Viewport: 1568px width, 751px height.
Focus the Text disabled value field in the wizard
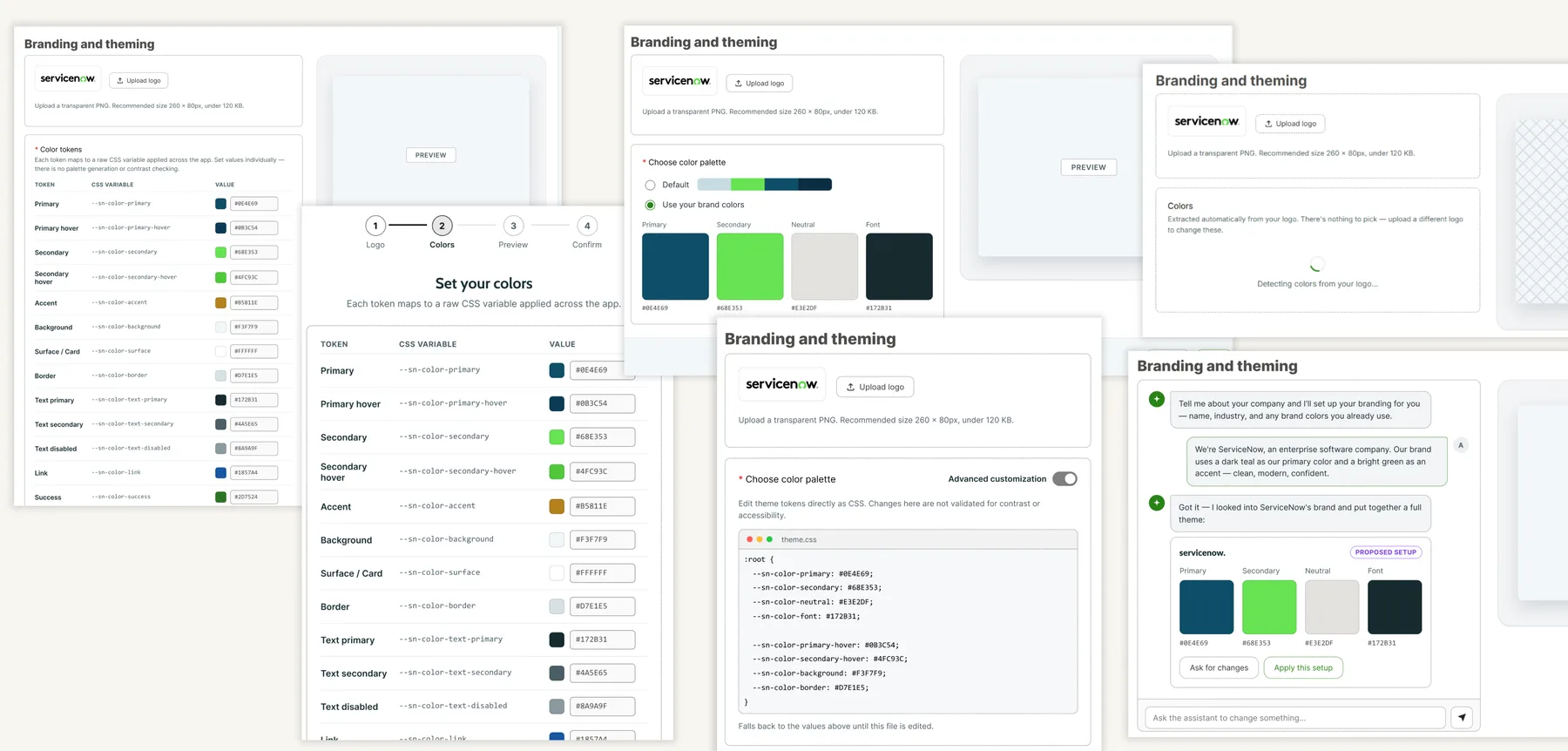coord(602,707)
